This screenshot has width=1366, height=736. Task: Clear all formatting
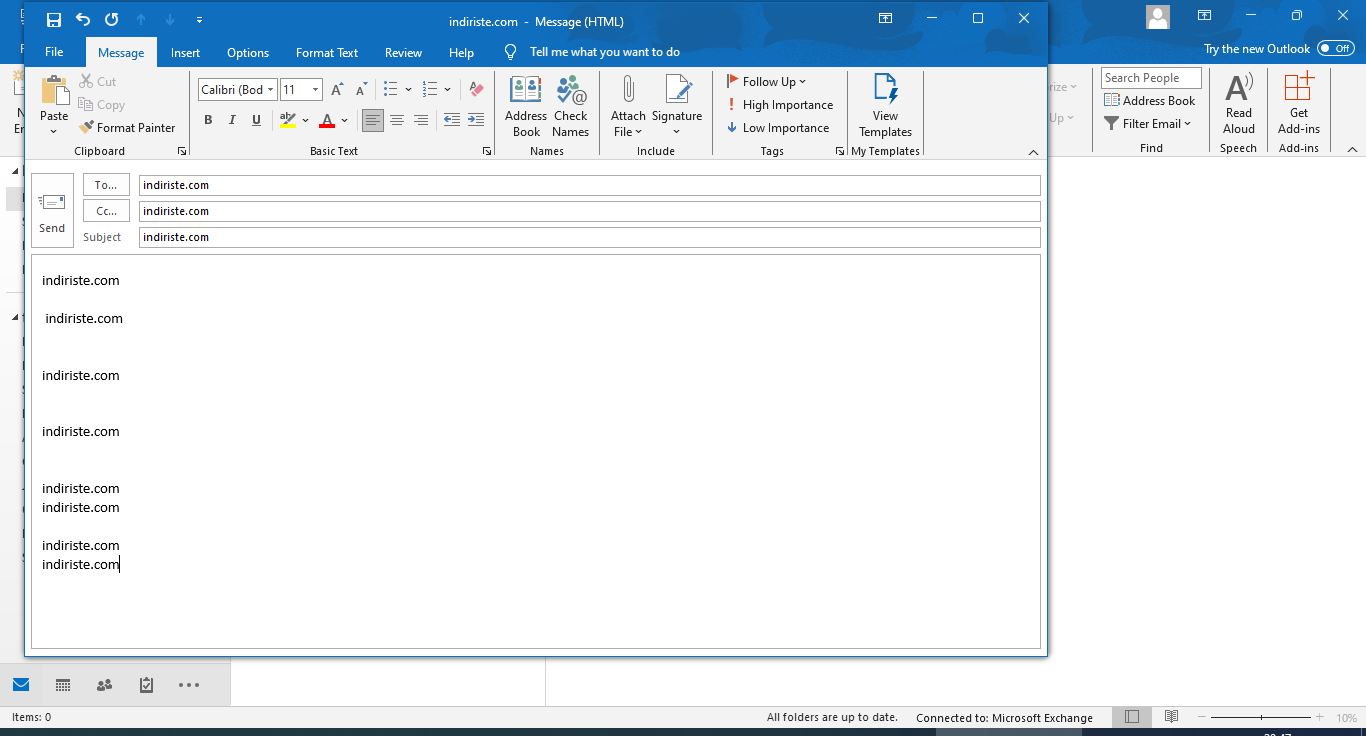click(x=476, y=89)
